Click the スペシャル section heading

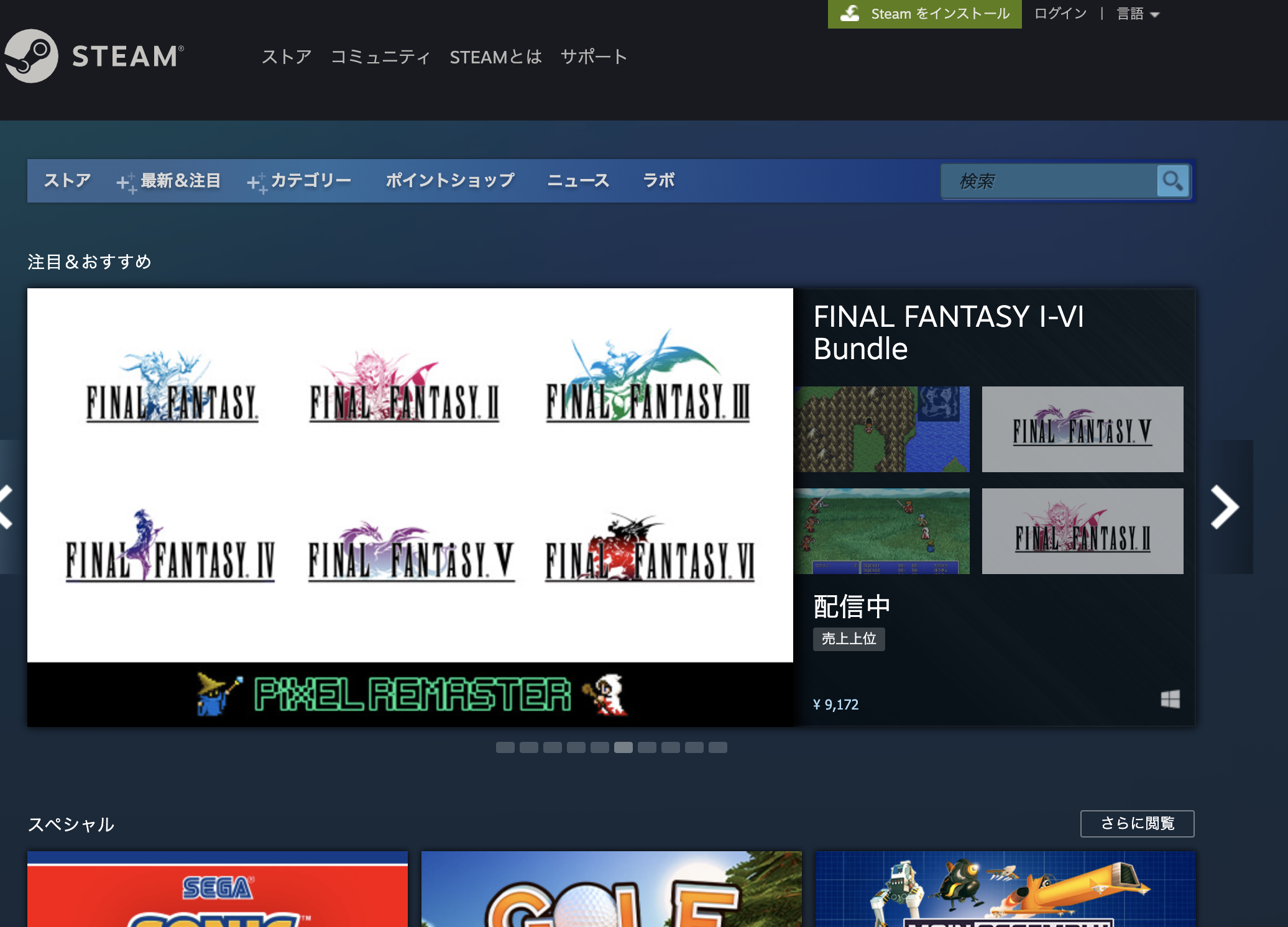71,824
